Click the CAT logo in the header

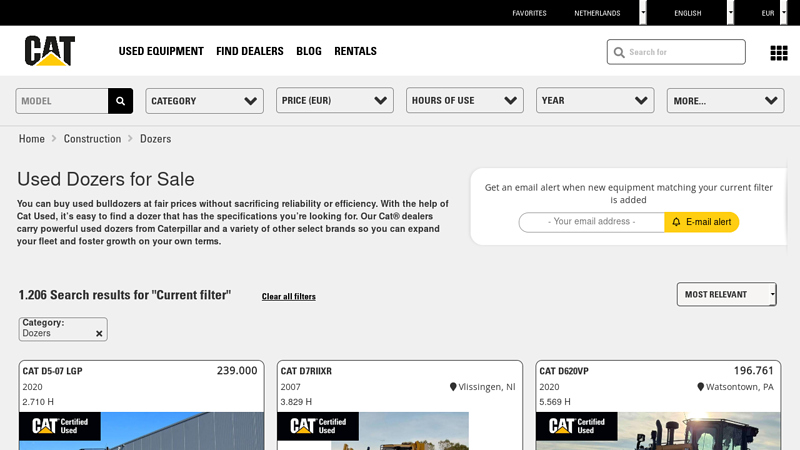(49, 51)
